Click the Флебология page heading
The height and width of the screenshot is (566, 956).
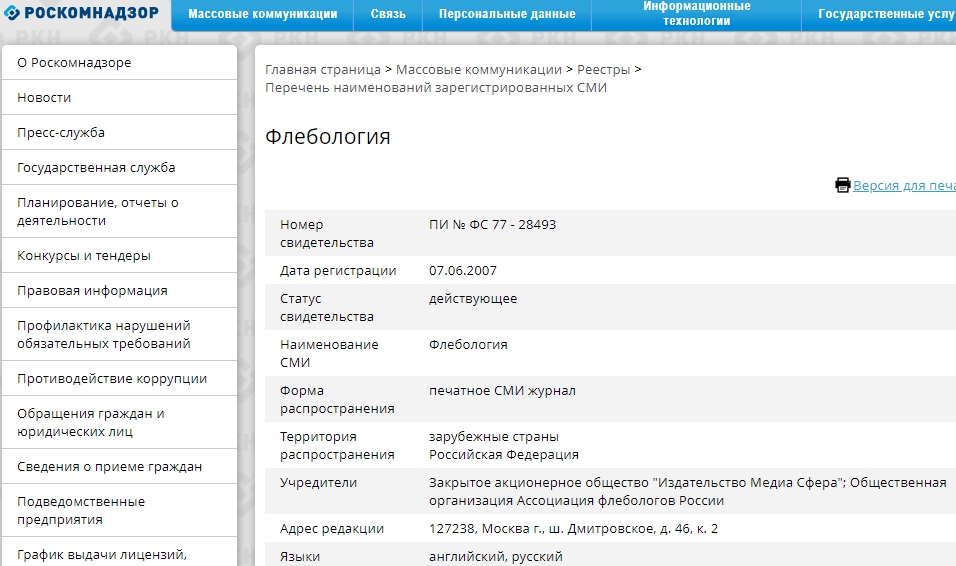click(327, 137)
